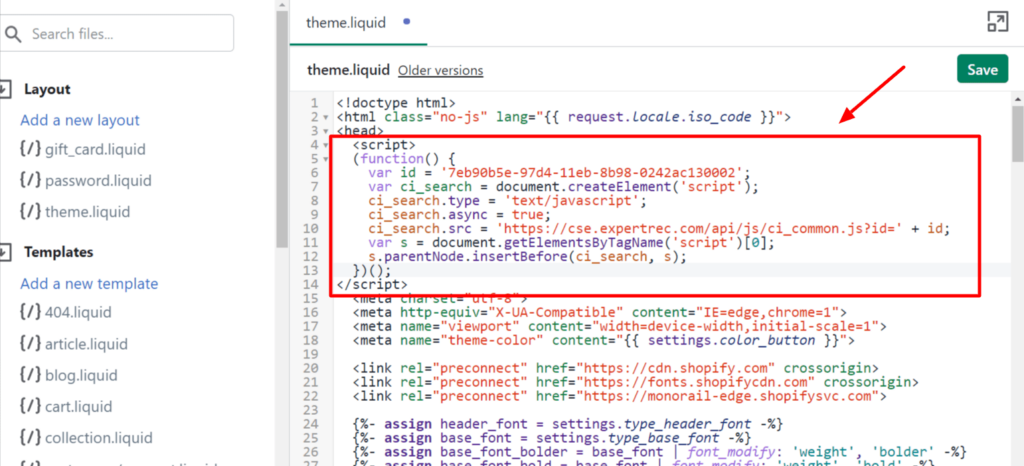Open password.liquid file
Image resolution: width=1024 pixels, height=466 pixels.
pos(98,181)
